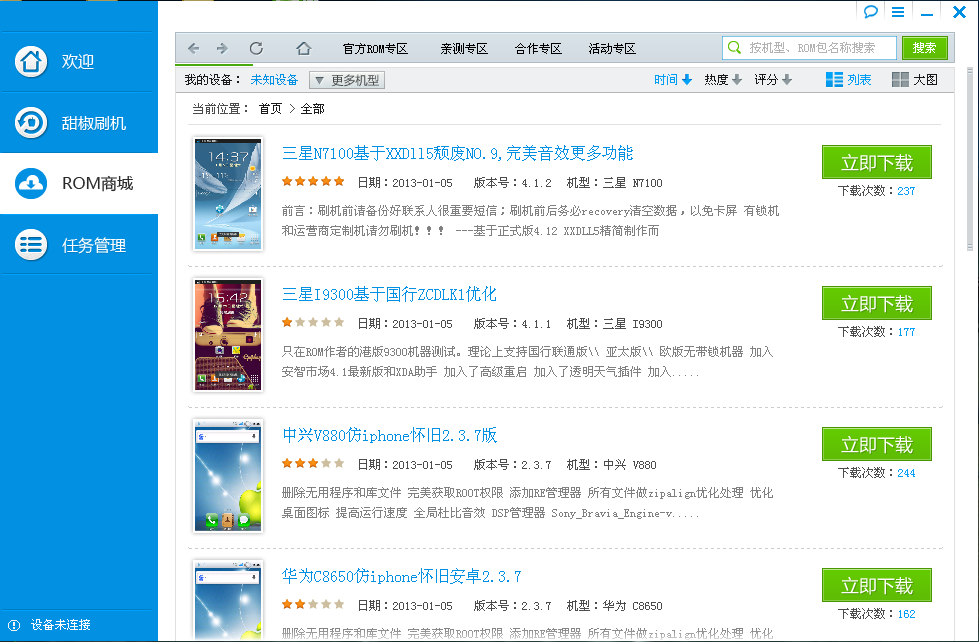The image size is (979, 642).
Task: Open the 合作专区 tab
Action: pyautogui.click(x=538, y=49)
